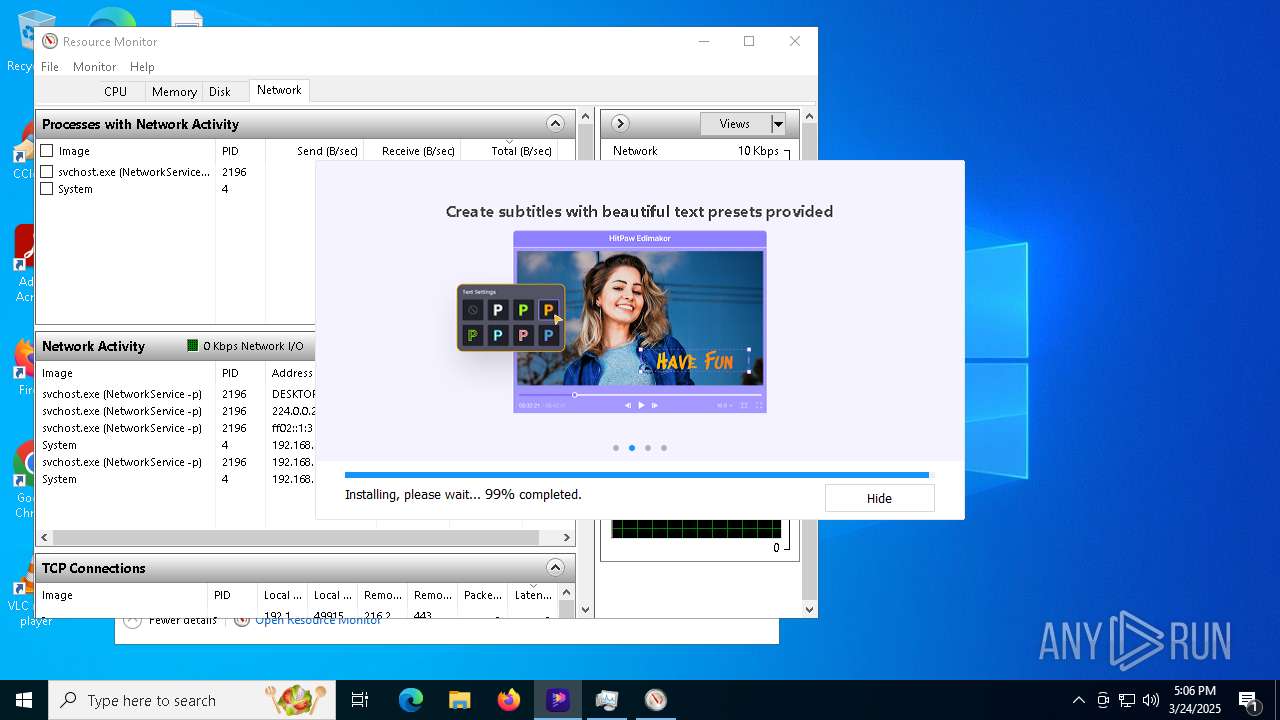Viewport: 1280px width, 720px height.
Task: Select the second carousel dot
Action: (x=632, y=448)
